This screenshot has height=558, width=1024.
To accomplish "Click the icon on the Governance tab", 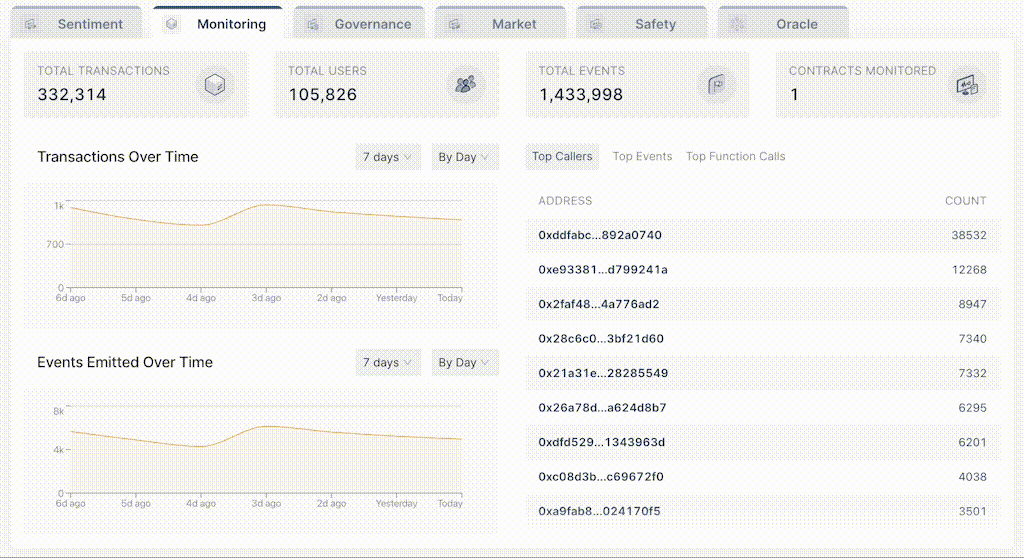I will point(313,24).
